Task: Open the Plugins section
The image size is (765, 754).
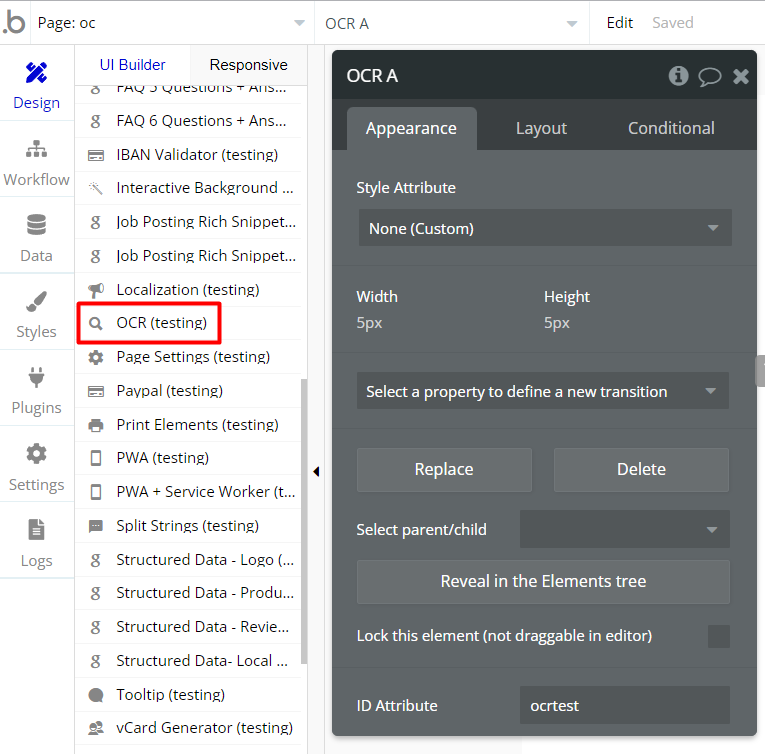Action: pos(36,389)
